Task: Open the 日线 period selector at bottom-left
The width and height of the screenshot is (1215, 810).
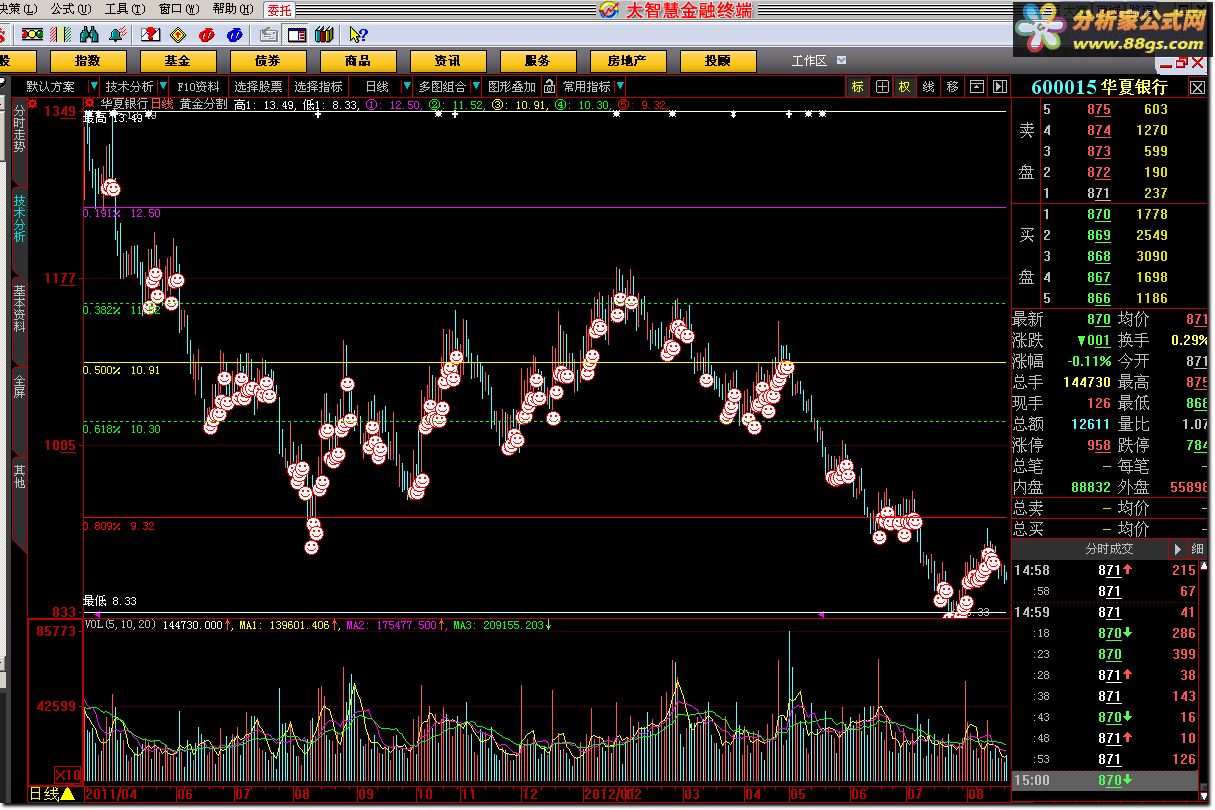Action: click(x=52, y=794)
